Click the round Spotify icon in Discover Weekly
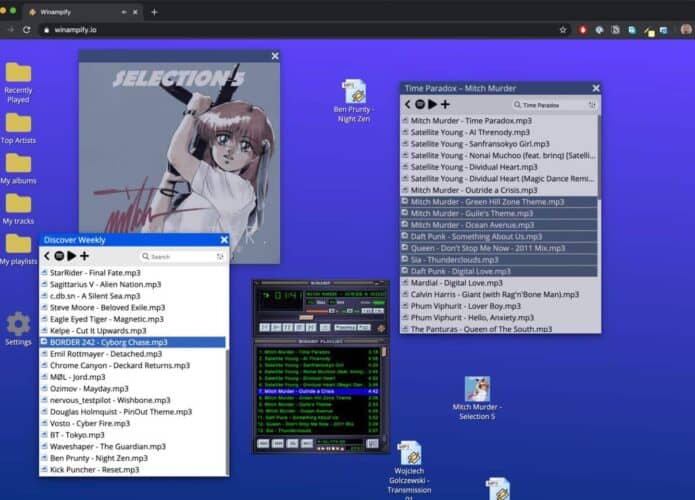Image resolution: width=695 pixels, height=500 pixels. pyautogui.click(x=59, y=256)
